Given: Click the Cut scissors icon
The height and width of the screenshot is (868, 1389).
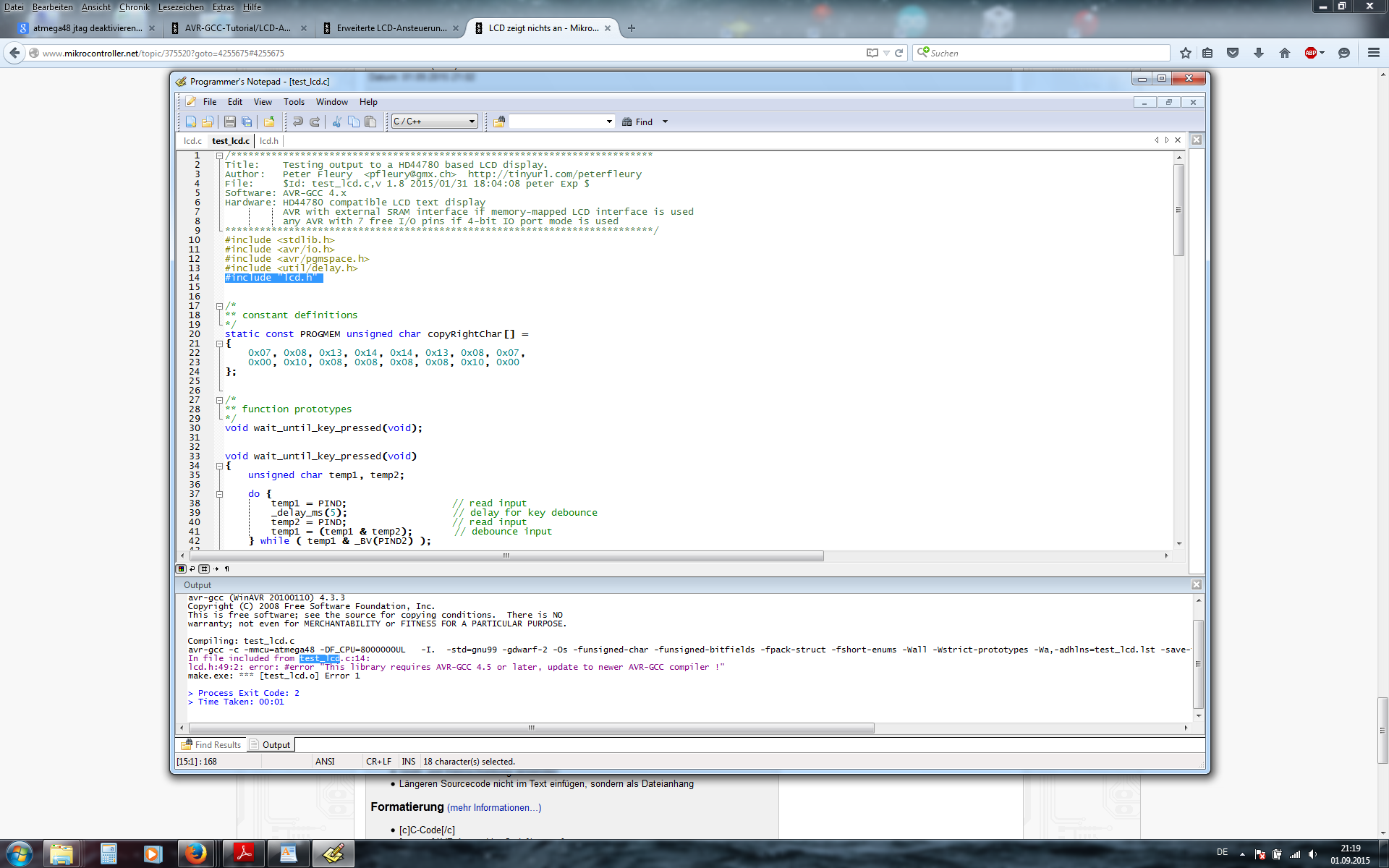Looking at the screenshot, I should coord(336,122).
